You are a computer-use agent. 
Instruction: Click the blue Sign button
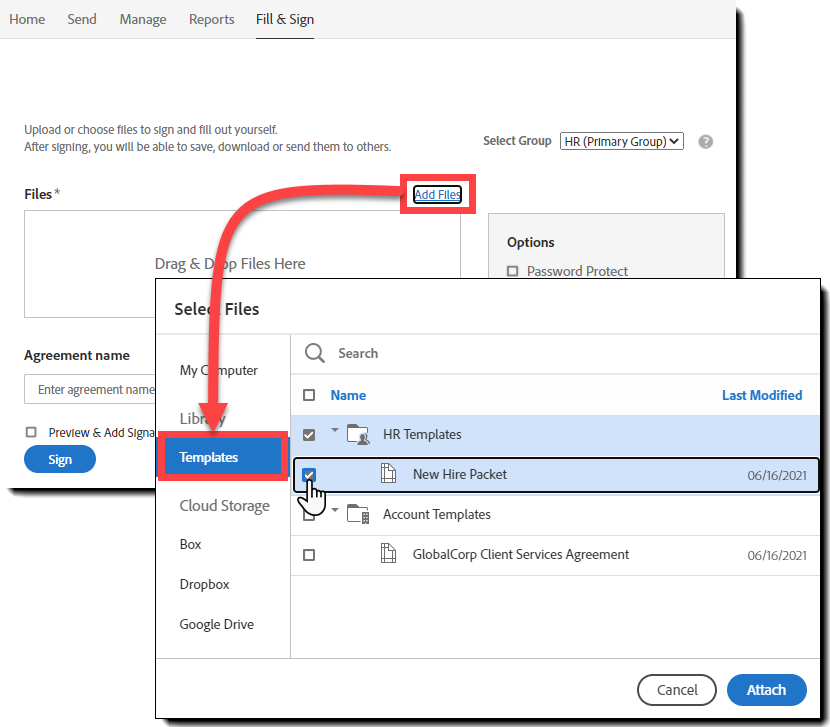click(x=60, y=459)
